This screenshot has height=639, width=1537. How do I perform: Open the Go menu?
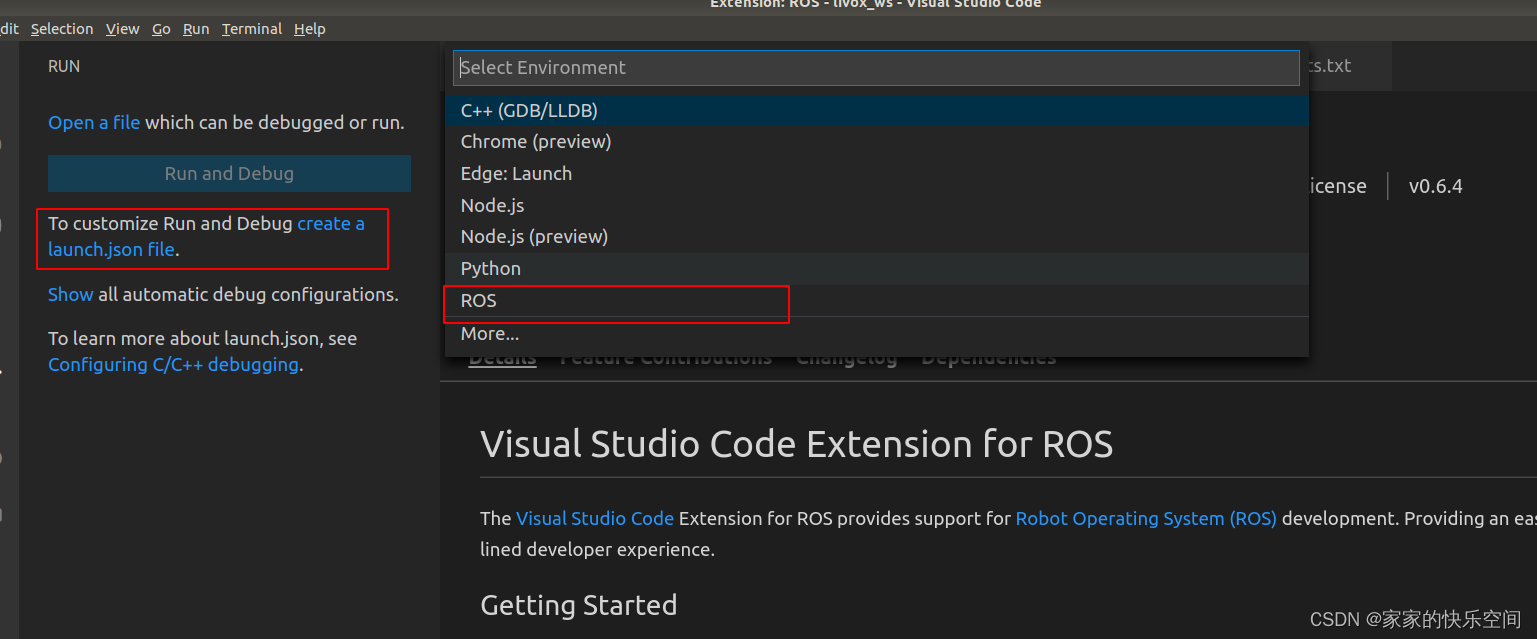tap(161, 29)
